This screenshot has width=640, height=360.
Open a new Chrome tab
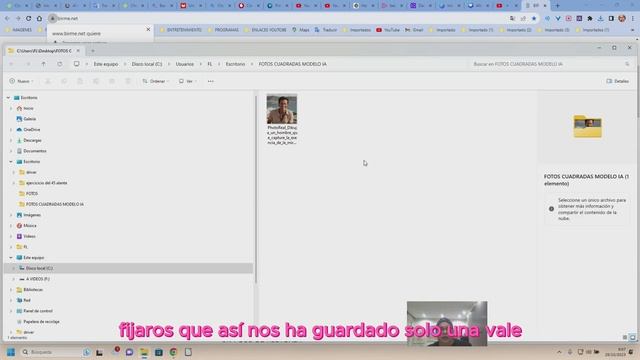pos(558,6)
